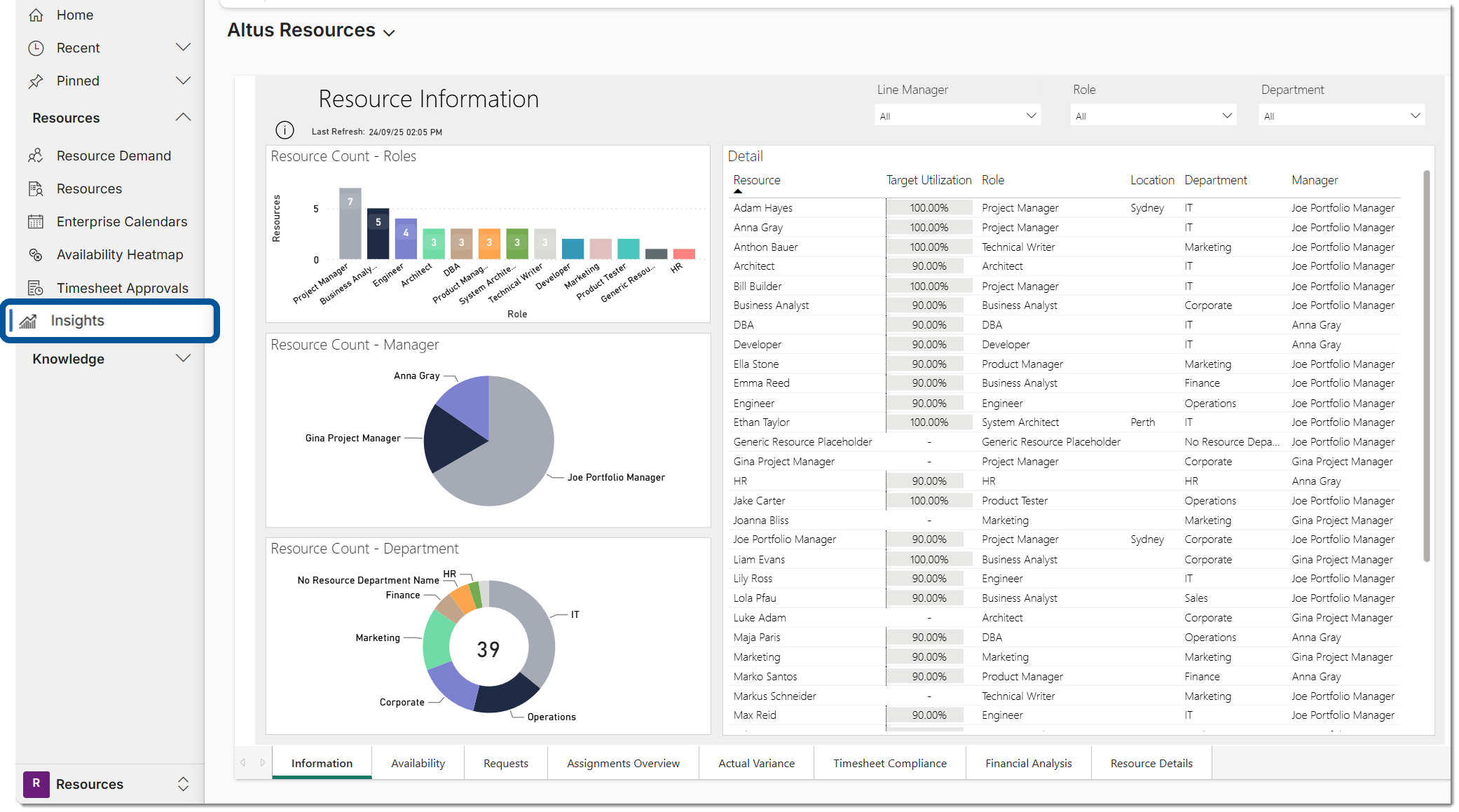Viewport: 1459px width, 812px height.
Task: Open the Altus Resources title dropdown
Action: (390, 32)
